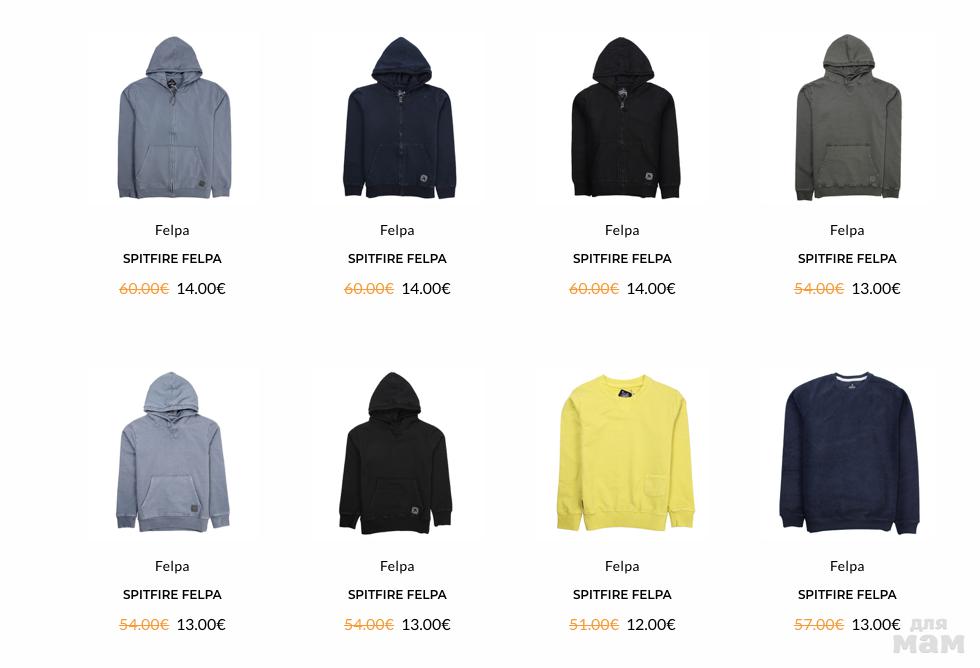Click SPITFIRE FELPA title under yellow sweatshirt
Viewport: 980px width, 668px height.
coord(622,595)
